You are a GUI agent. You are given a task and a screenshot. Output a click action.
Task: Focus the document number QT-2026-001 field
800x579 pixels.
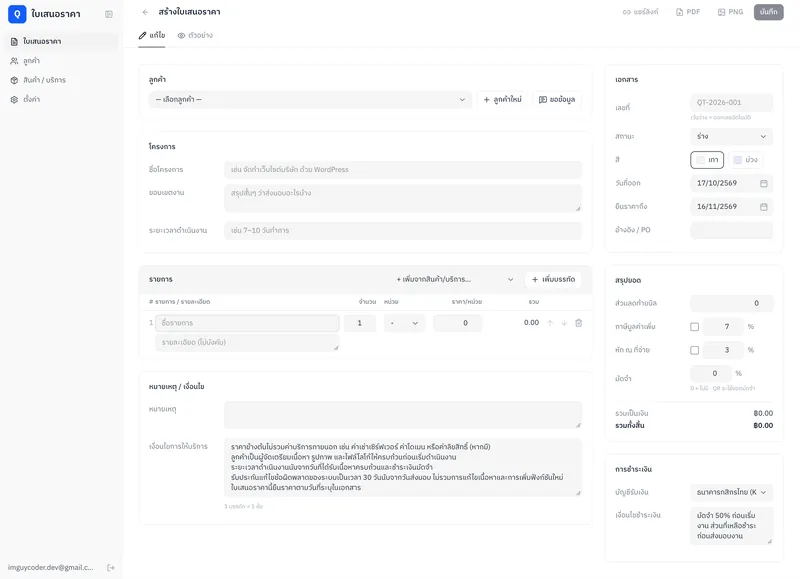click(x=732, y=103)
